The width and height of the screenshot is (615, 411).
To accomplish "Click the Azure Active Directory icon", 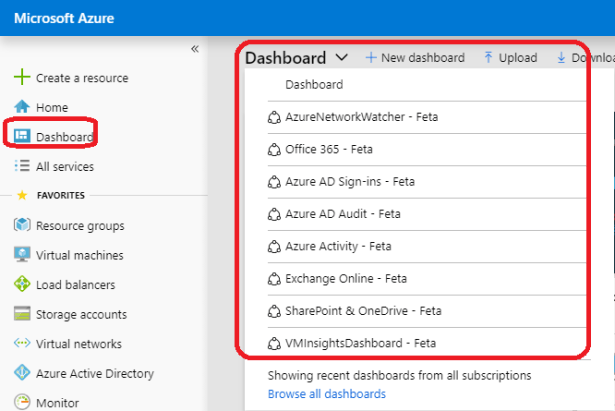I will click(22, 372).
